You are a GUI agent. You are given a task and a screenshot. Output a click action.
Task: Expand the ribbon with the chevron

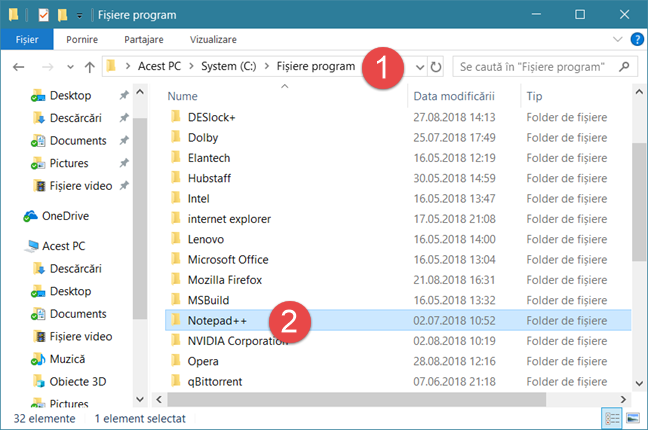click(x=617, y=39)
